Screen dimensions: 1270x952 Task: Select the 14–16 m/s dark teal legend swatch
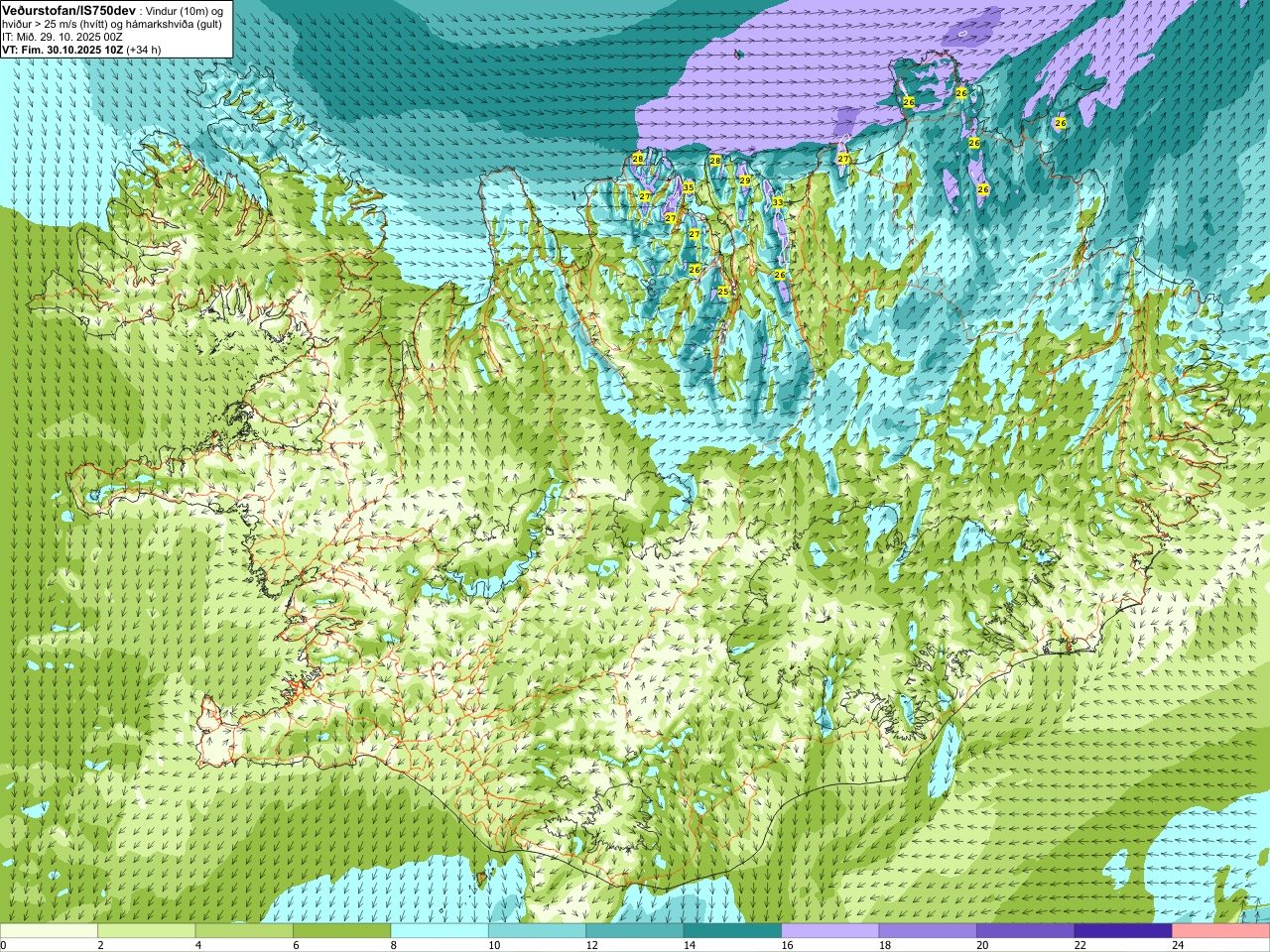(732, 931)
